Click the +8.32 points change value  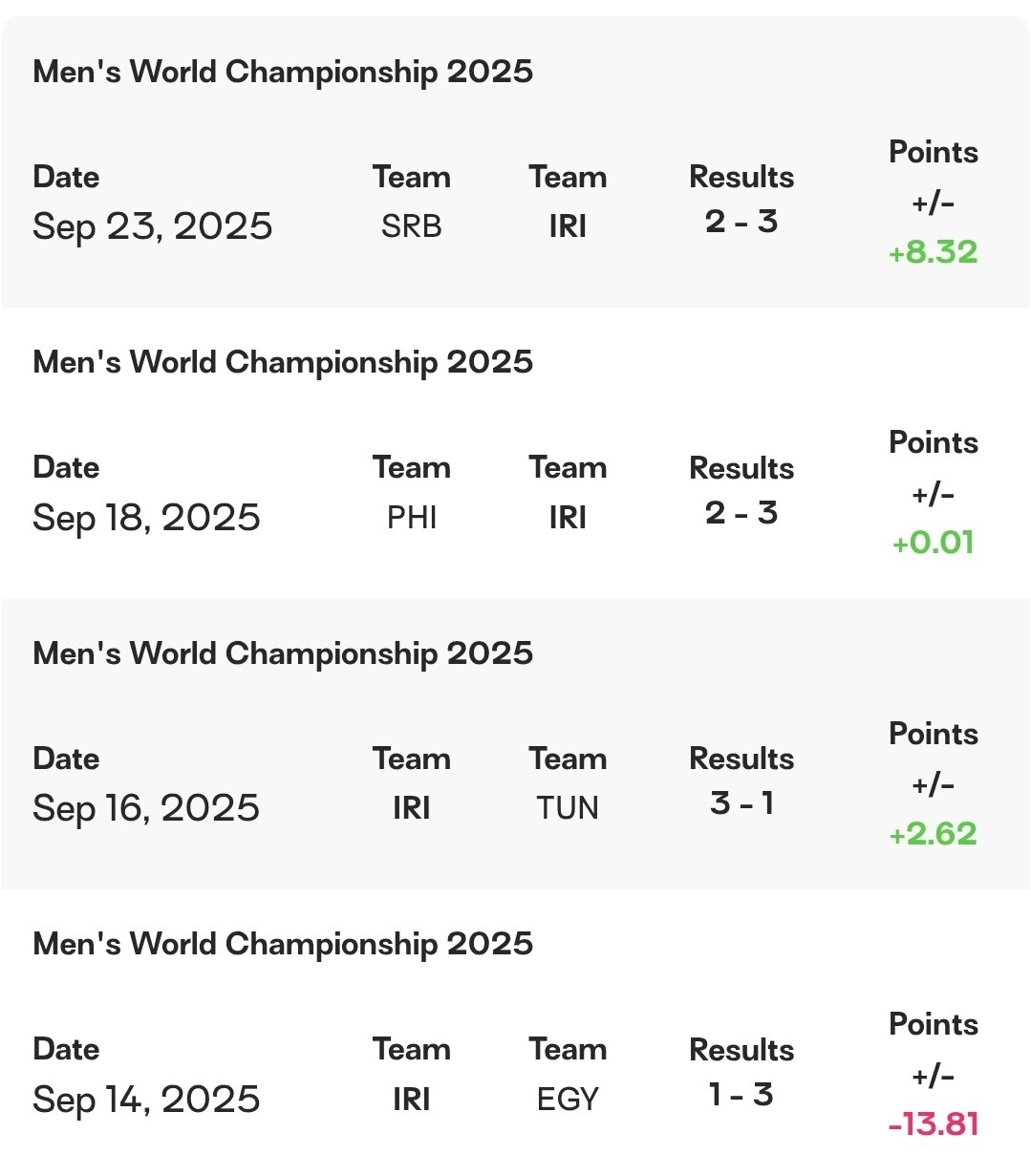pyautogui.click(x=933, y=252)
